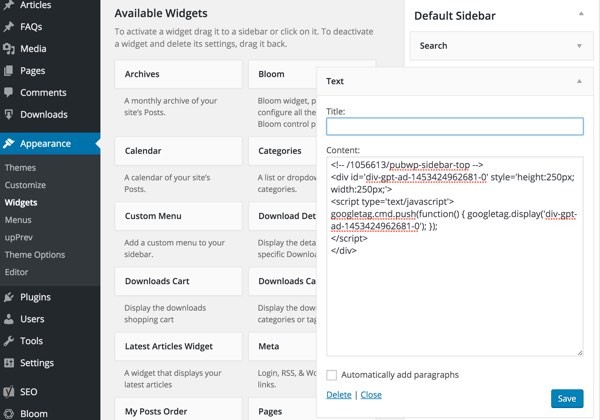Click the Articles pin icon
Viewport: 600px width, 420px height.
click(x=8, y=5)
